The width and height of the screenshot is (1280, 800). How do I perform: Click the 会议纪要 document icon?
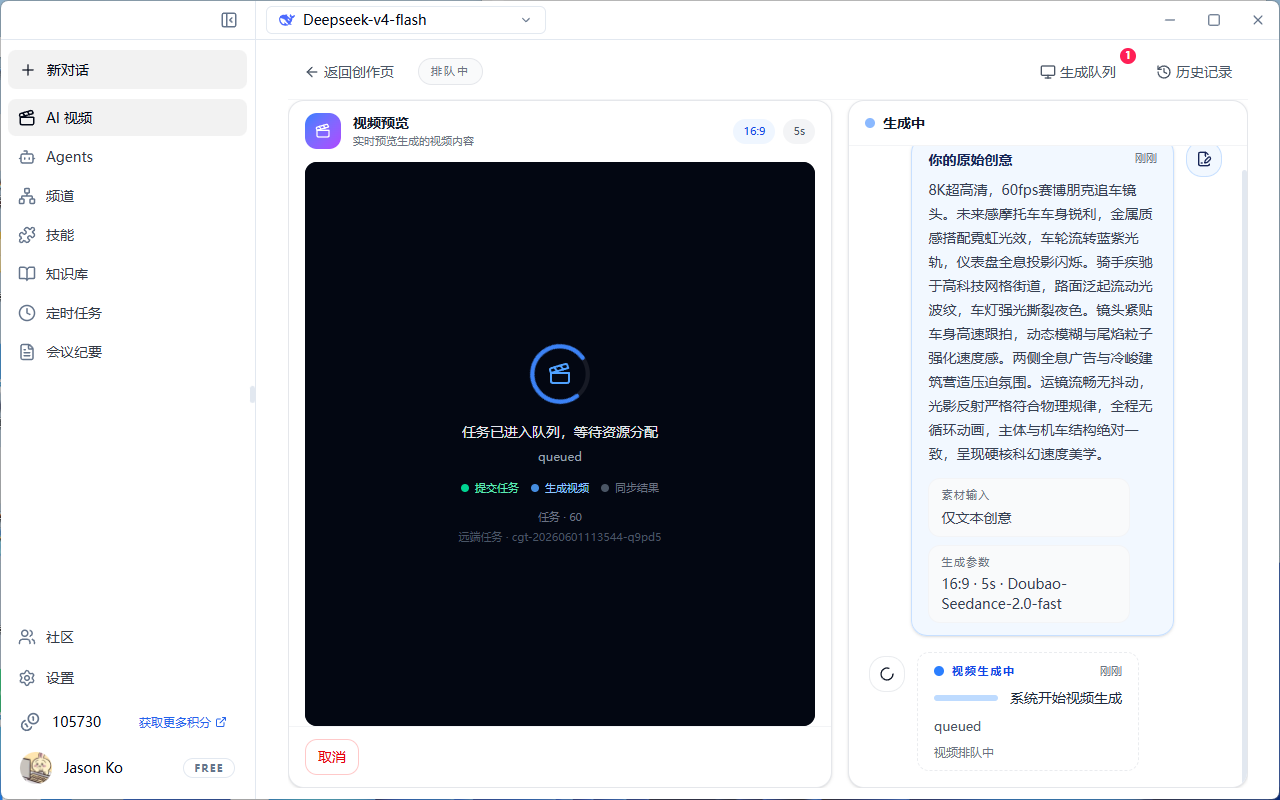click(x=28, y=352)
